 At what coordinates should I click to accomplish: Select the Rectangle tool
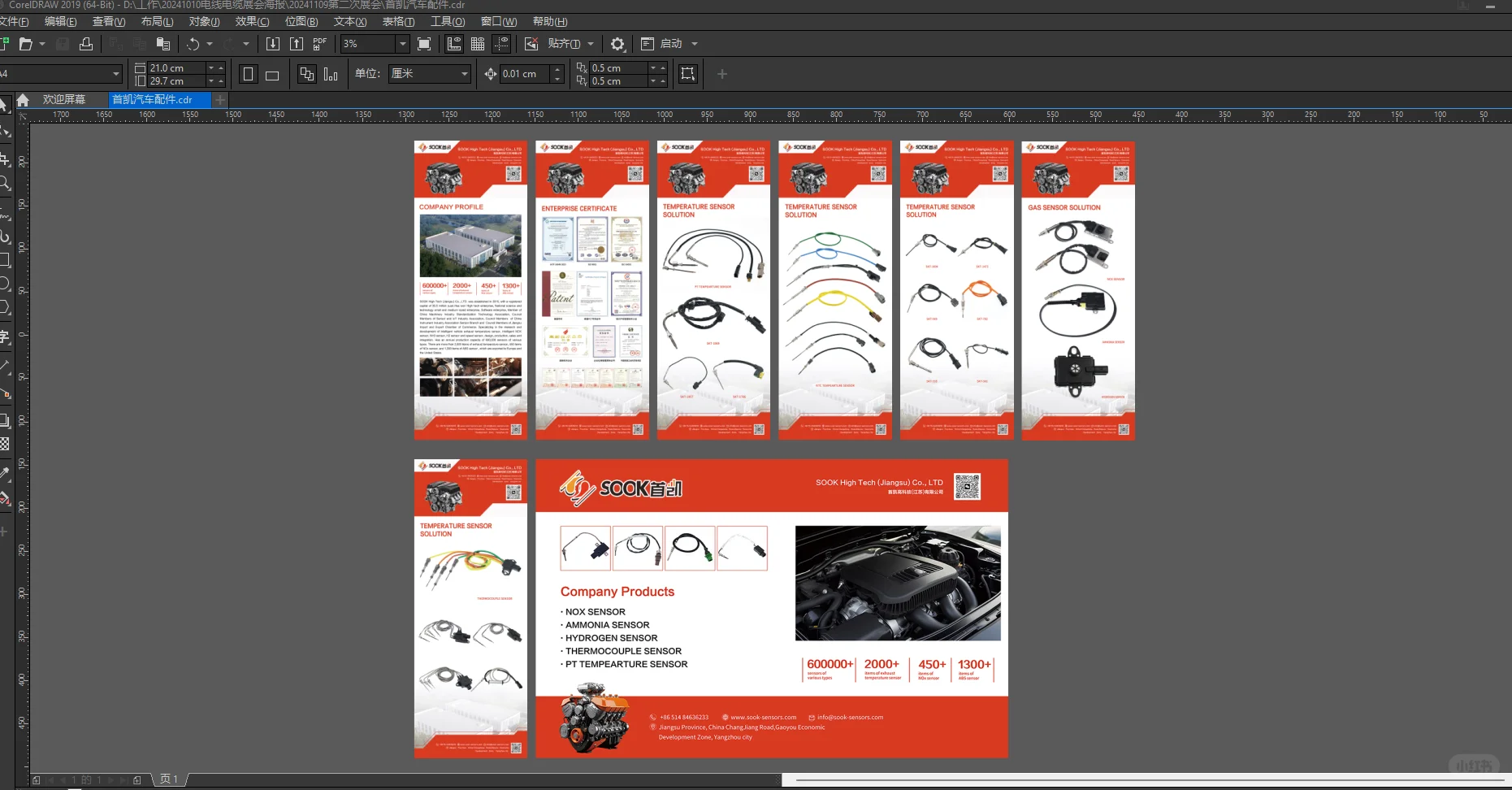click(x=4, y=260)
